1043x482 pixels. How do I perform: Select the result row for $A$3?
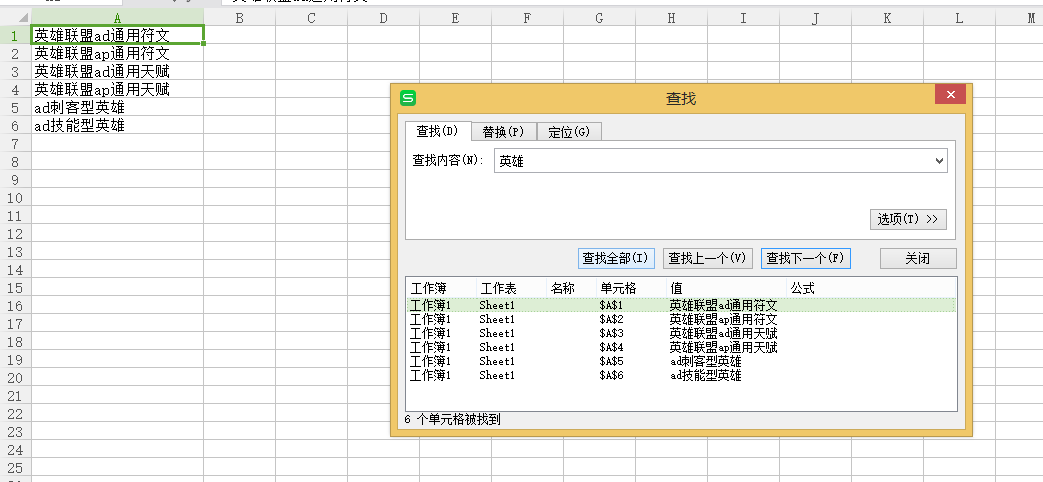[x=681, y=333]
